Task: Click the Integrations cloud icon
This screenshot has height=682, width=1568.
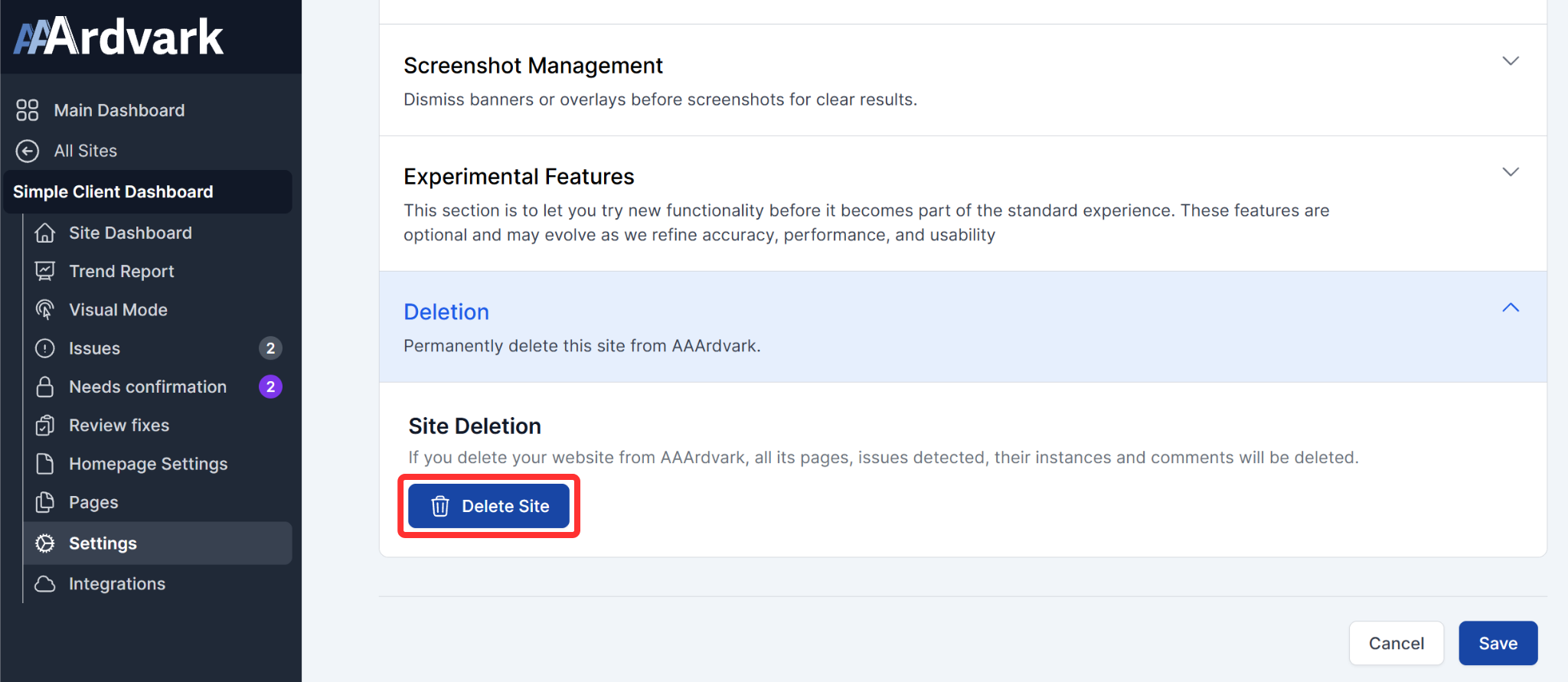Action: click(45, 584)
